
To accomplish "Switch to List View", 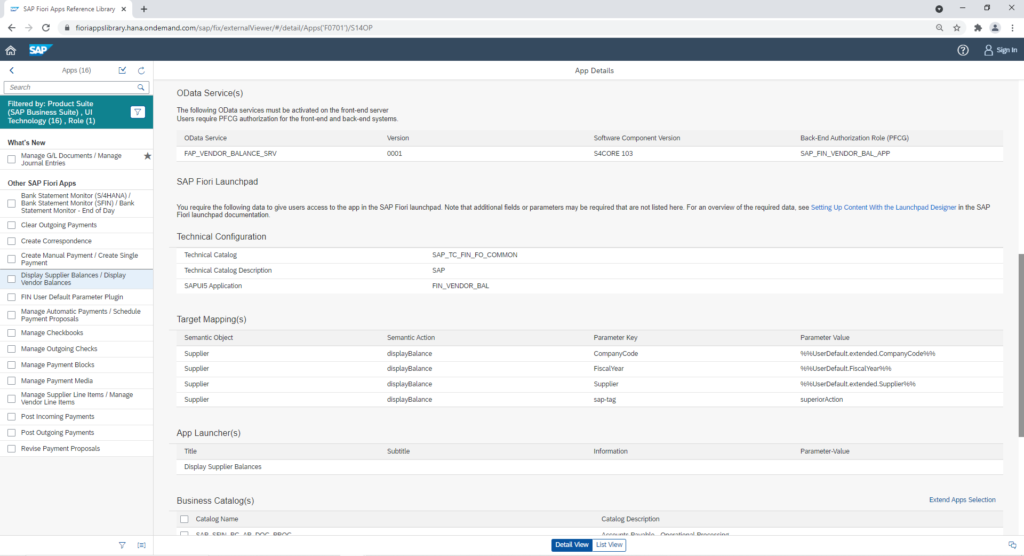I will 609,545.
